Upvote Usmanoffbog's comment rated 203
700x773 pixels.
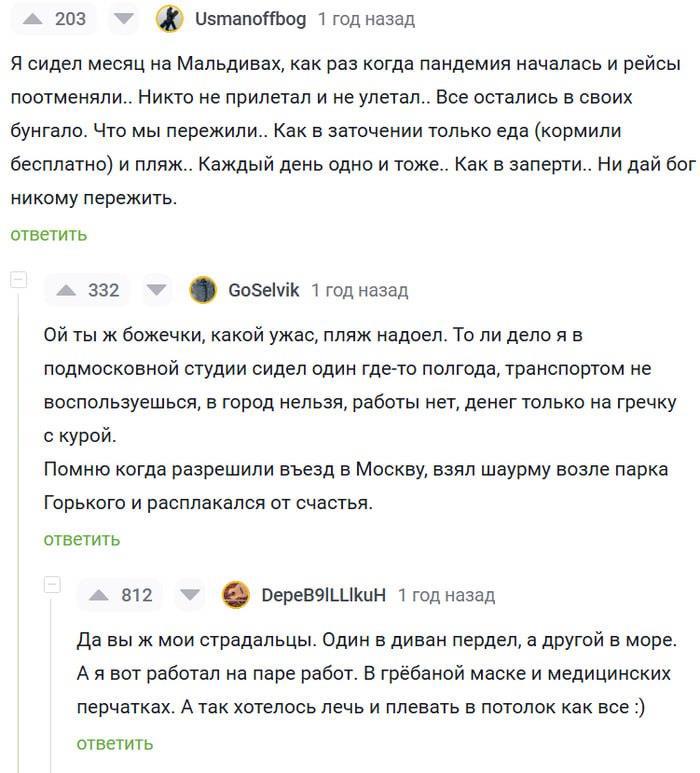[34, 19]
